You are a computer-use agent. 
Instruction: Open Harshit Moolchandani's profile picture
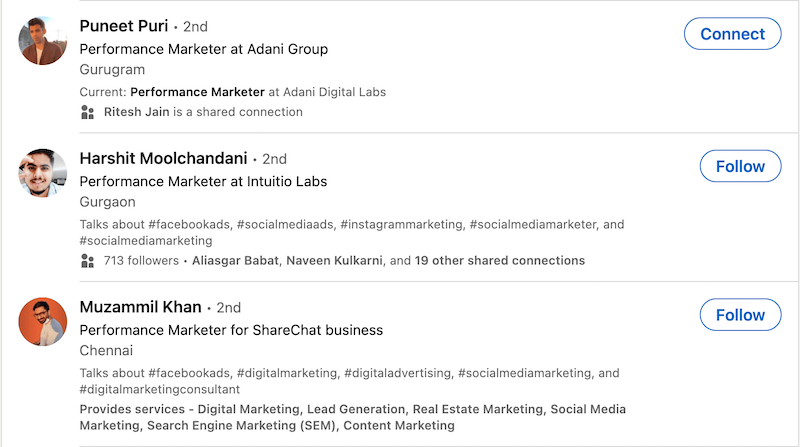(x=42, y=173)
